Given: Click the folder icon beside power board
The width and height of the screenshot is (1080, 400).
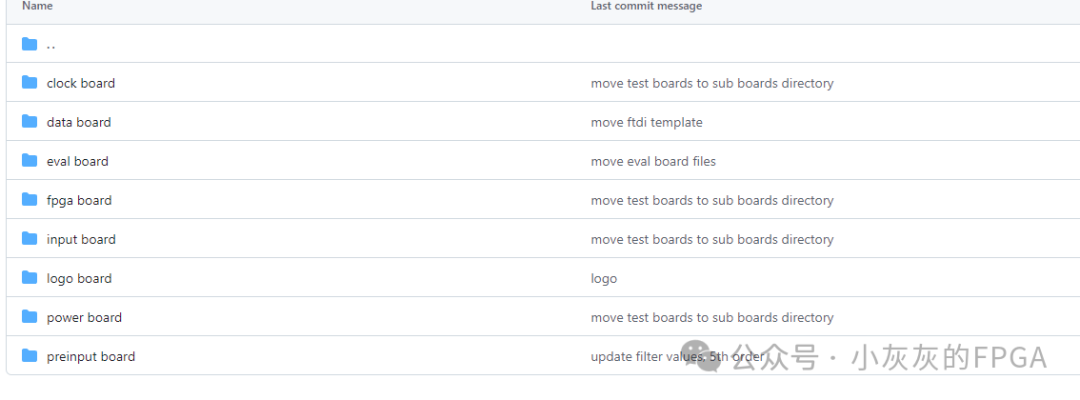Looking at the screenshot, I should 30,317.
